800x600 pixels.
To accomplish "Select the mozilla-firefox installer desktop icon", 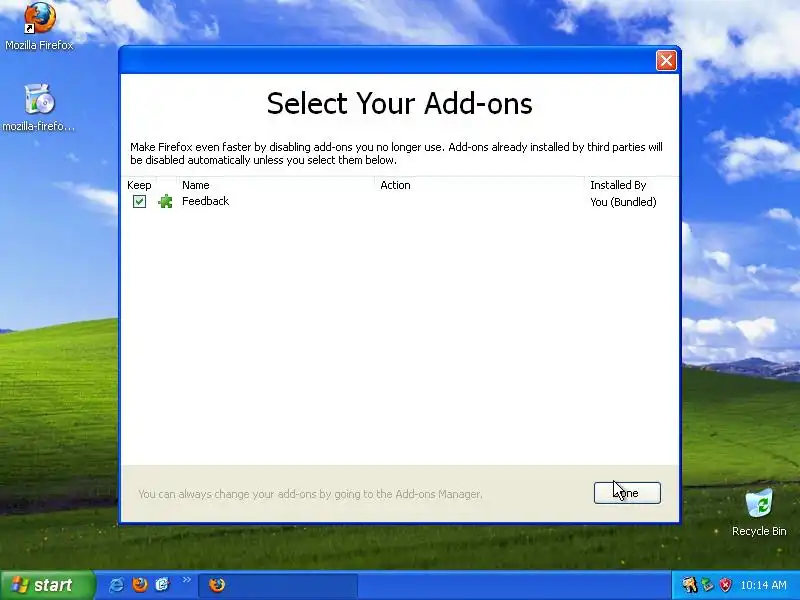I will (39, 108).
